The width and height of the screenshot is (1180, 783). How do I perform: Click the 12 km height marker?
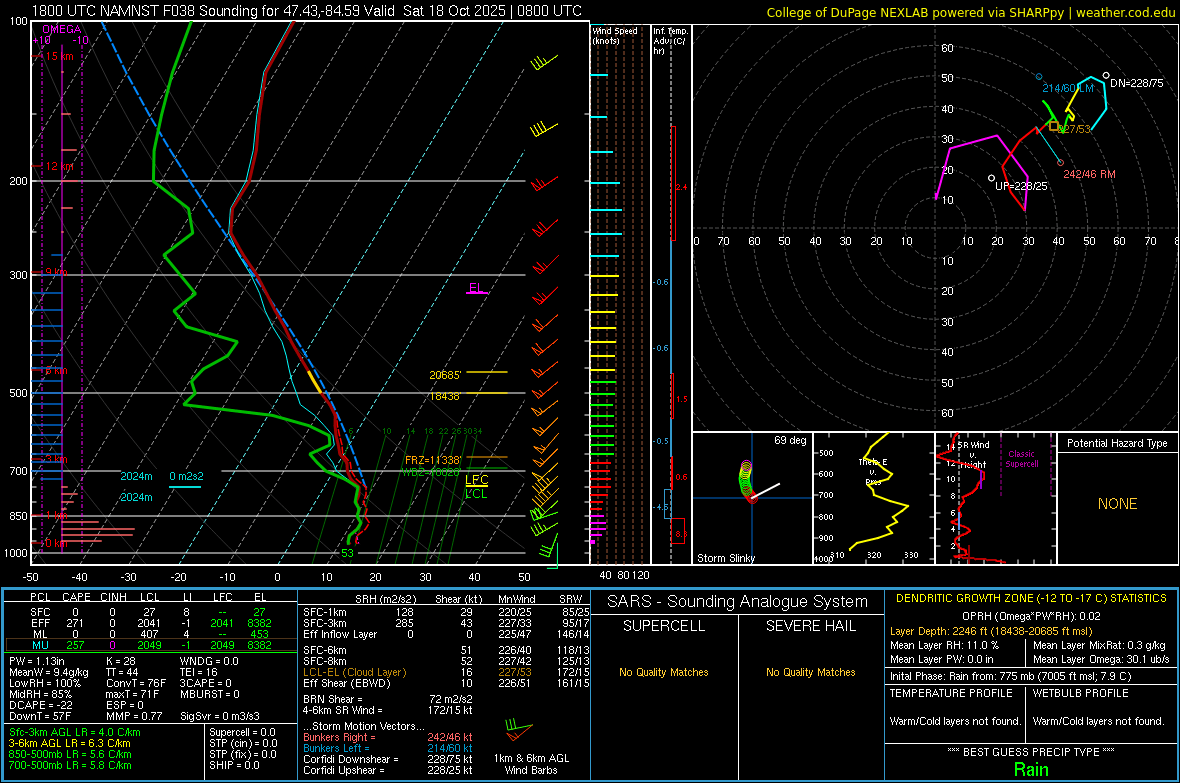pos(59,166)
